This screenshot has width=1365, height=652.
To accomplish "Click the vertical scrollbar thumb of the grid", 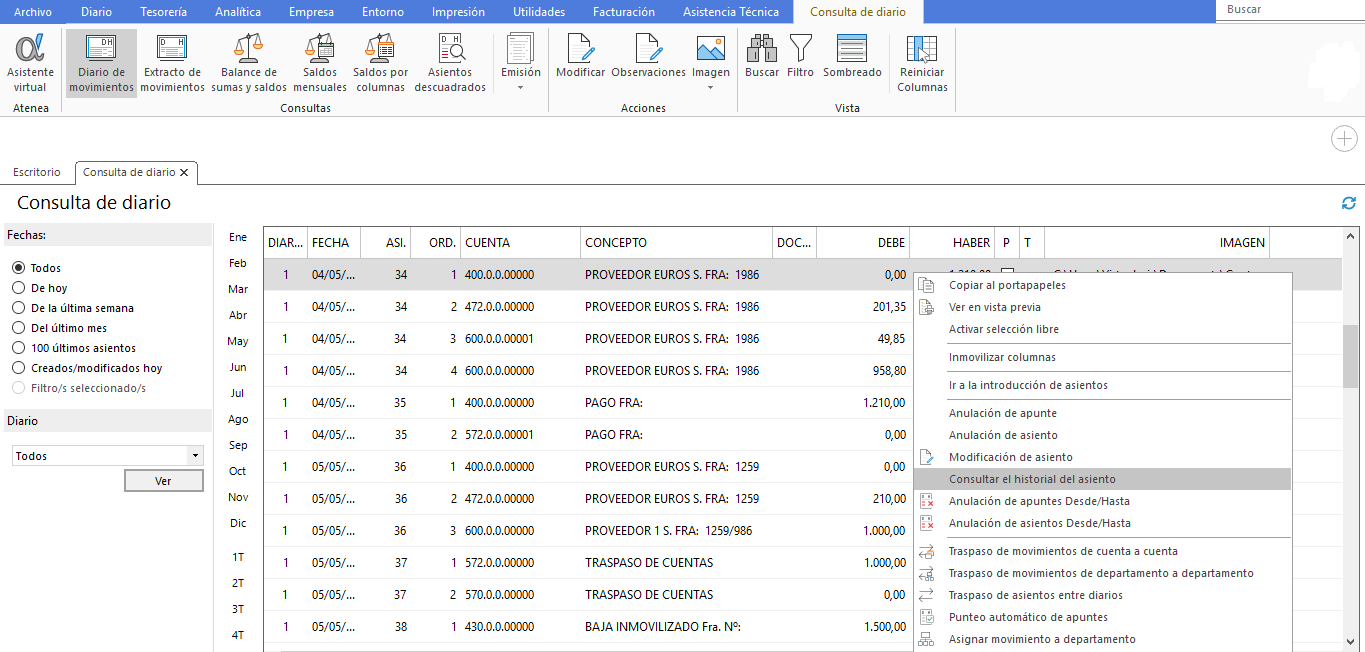I will point(1350,355).
